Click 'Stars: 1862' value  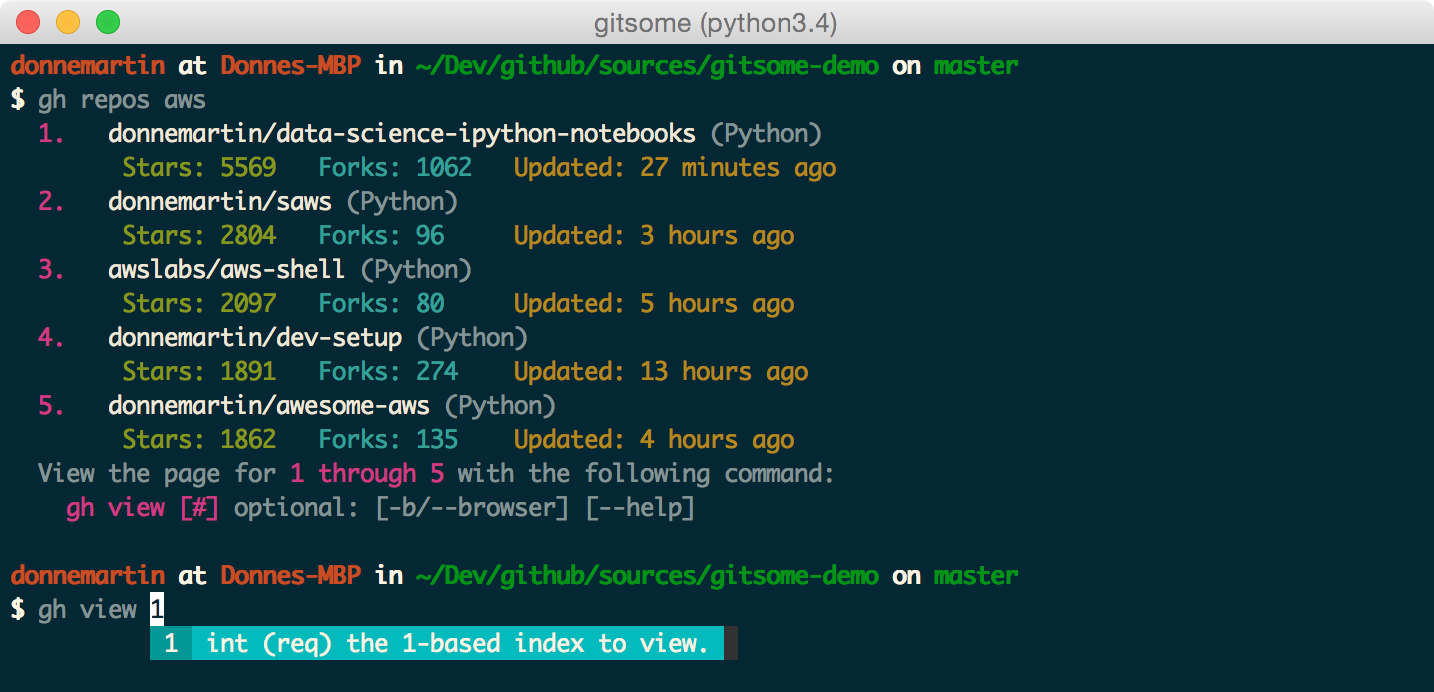199,439
